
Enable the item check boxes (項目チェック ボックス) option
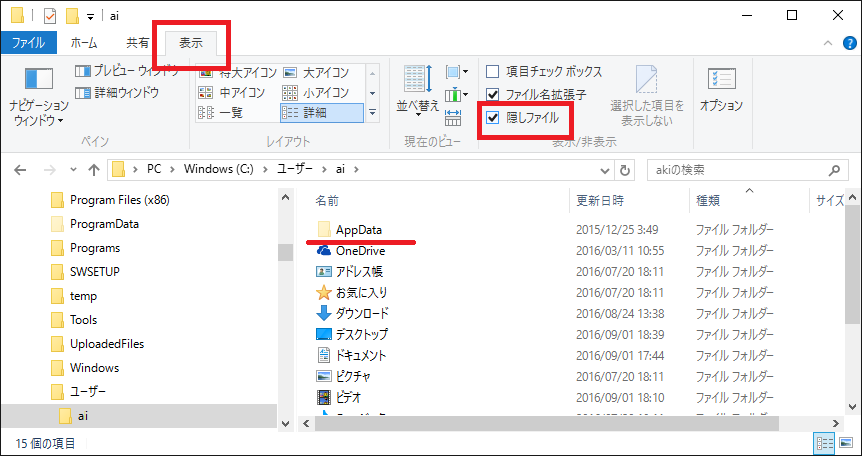[492, 72]
